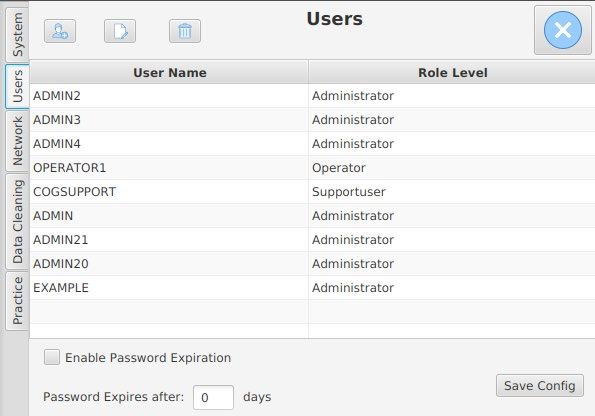Select the ADMIN4 user row
The height and width of the screenshot is (416, 595).
click(312, 144)
